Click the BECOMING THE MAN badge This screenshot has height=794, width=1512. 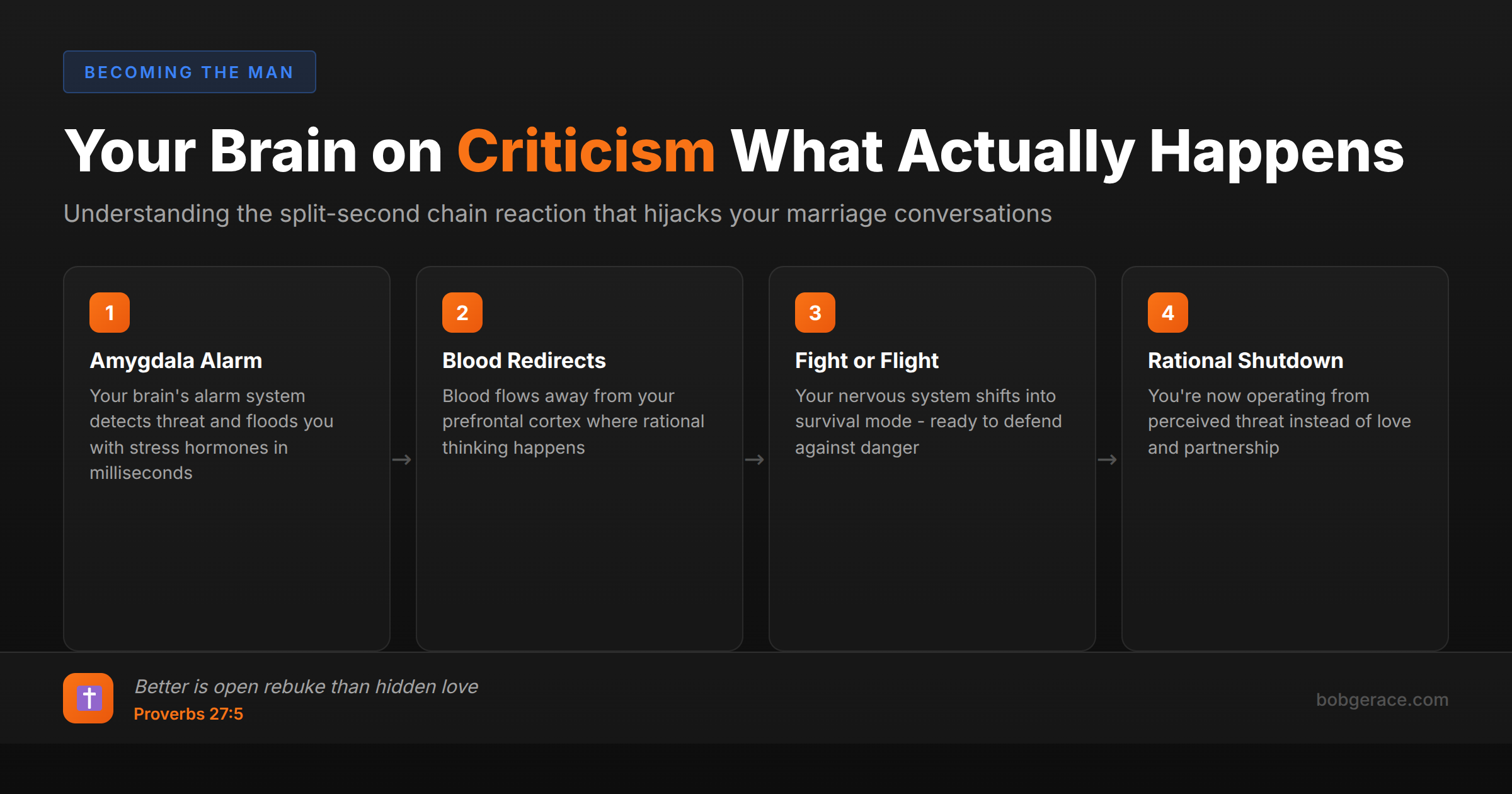(x=189, y=71)
